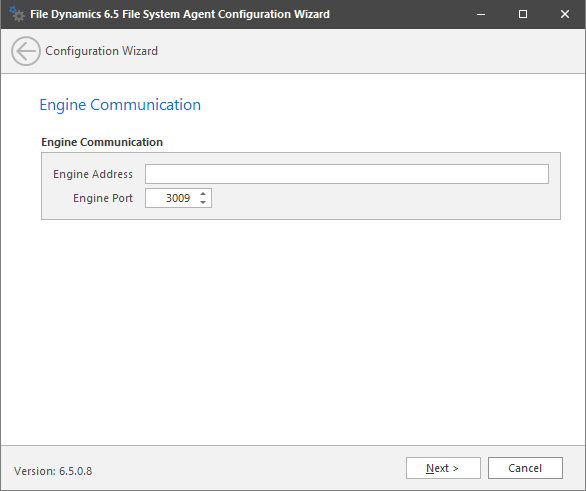Click the bold Engine Communication group label

102,142
